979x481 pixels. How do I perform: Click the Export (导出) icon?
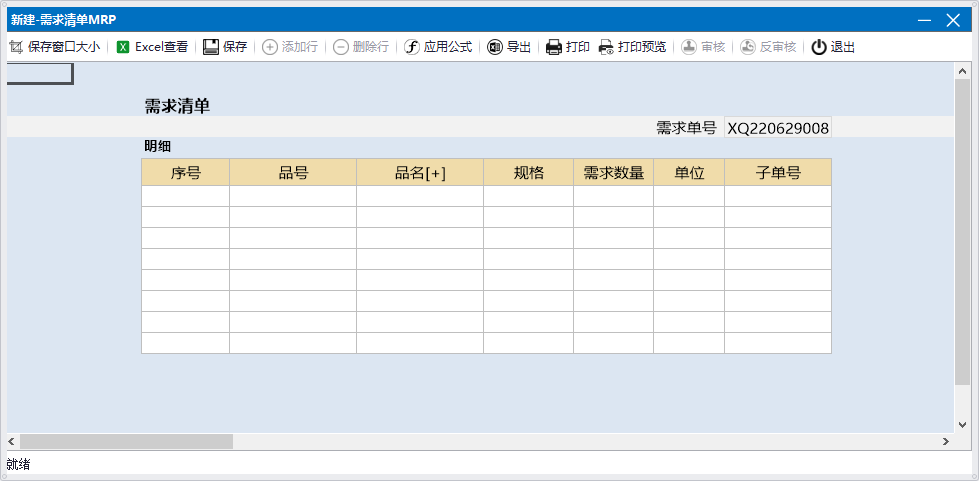[495, 47]
